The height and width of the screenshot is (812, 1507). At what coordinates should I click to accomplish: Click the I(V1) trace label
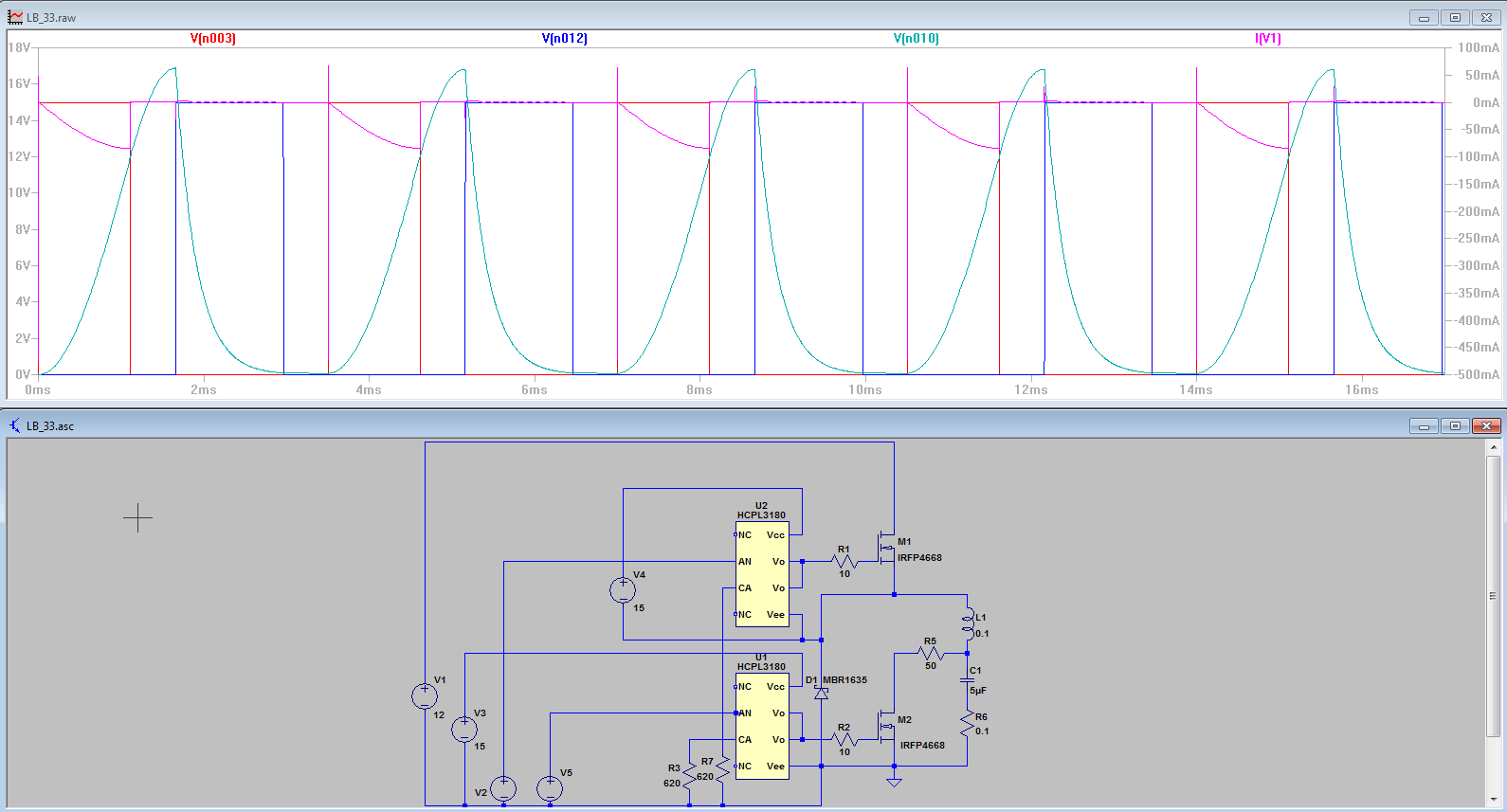(x=1267, y=39)
